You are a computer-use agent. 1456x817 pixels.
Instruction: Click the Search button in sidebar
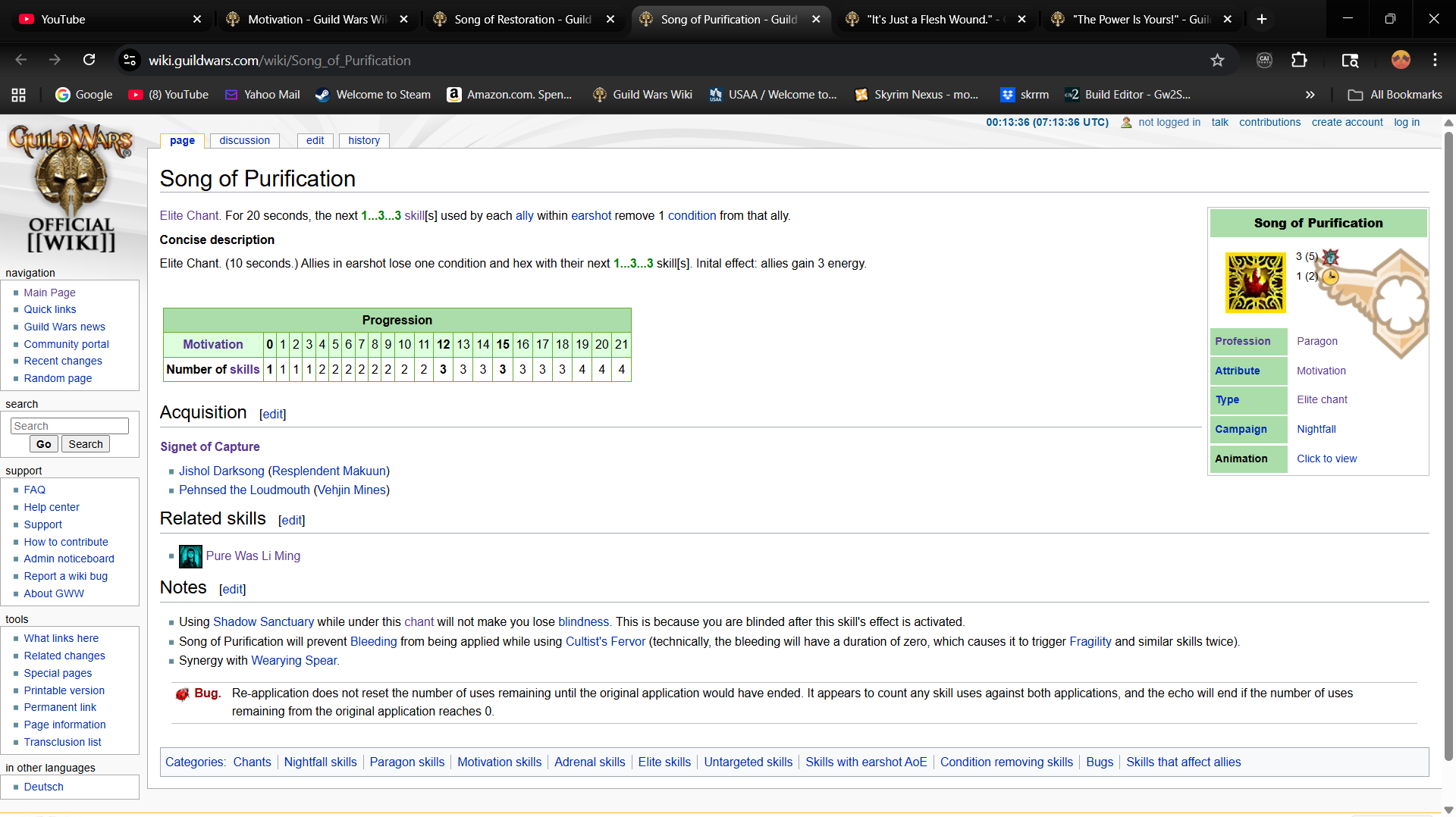click(86, 444)
